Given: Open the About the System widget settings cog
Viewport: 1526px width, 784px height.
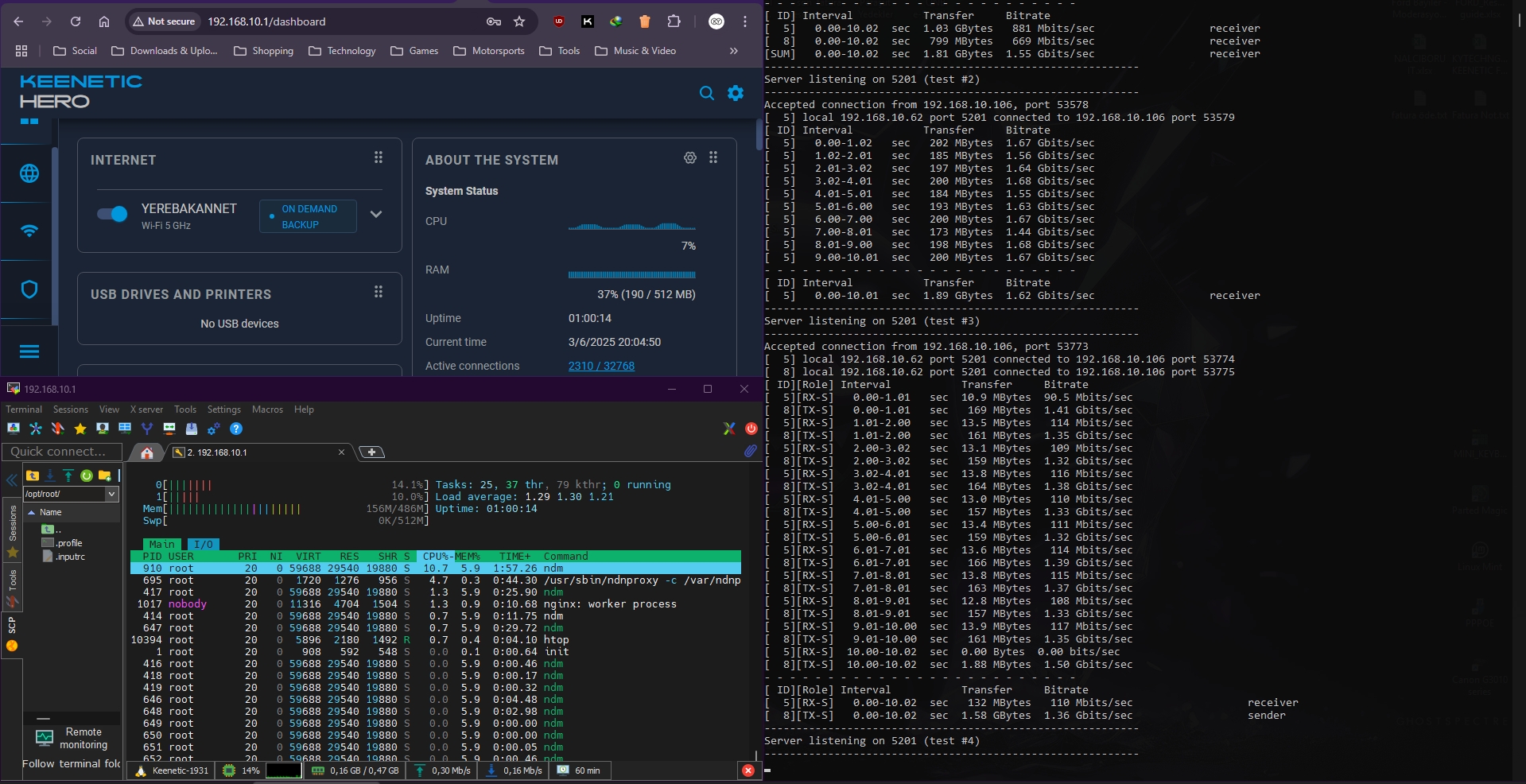Looking at the screenshot, I should tap(690, 158).
